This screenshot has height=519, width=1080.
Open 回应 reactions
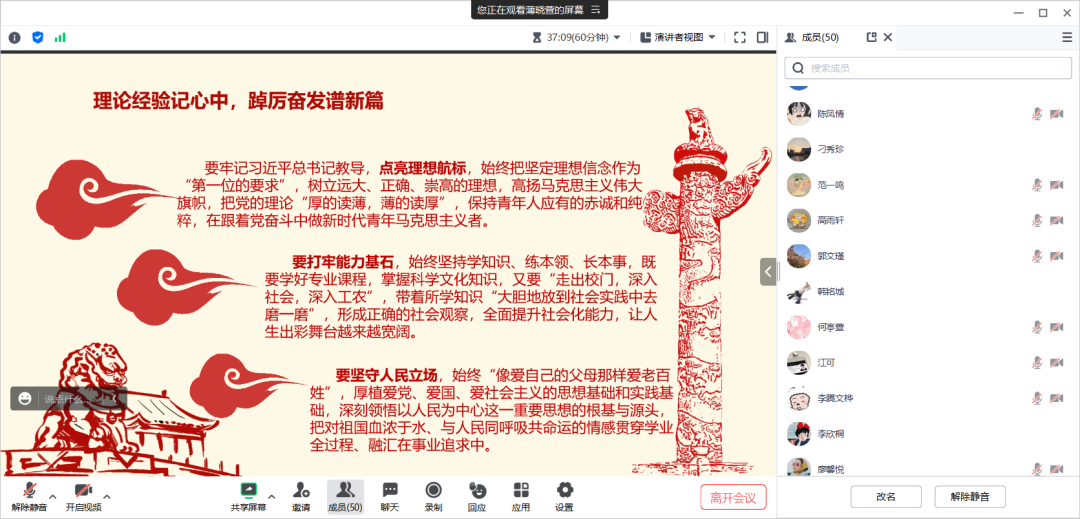[477, 495]
